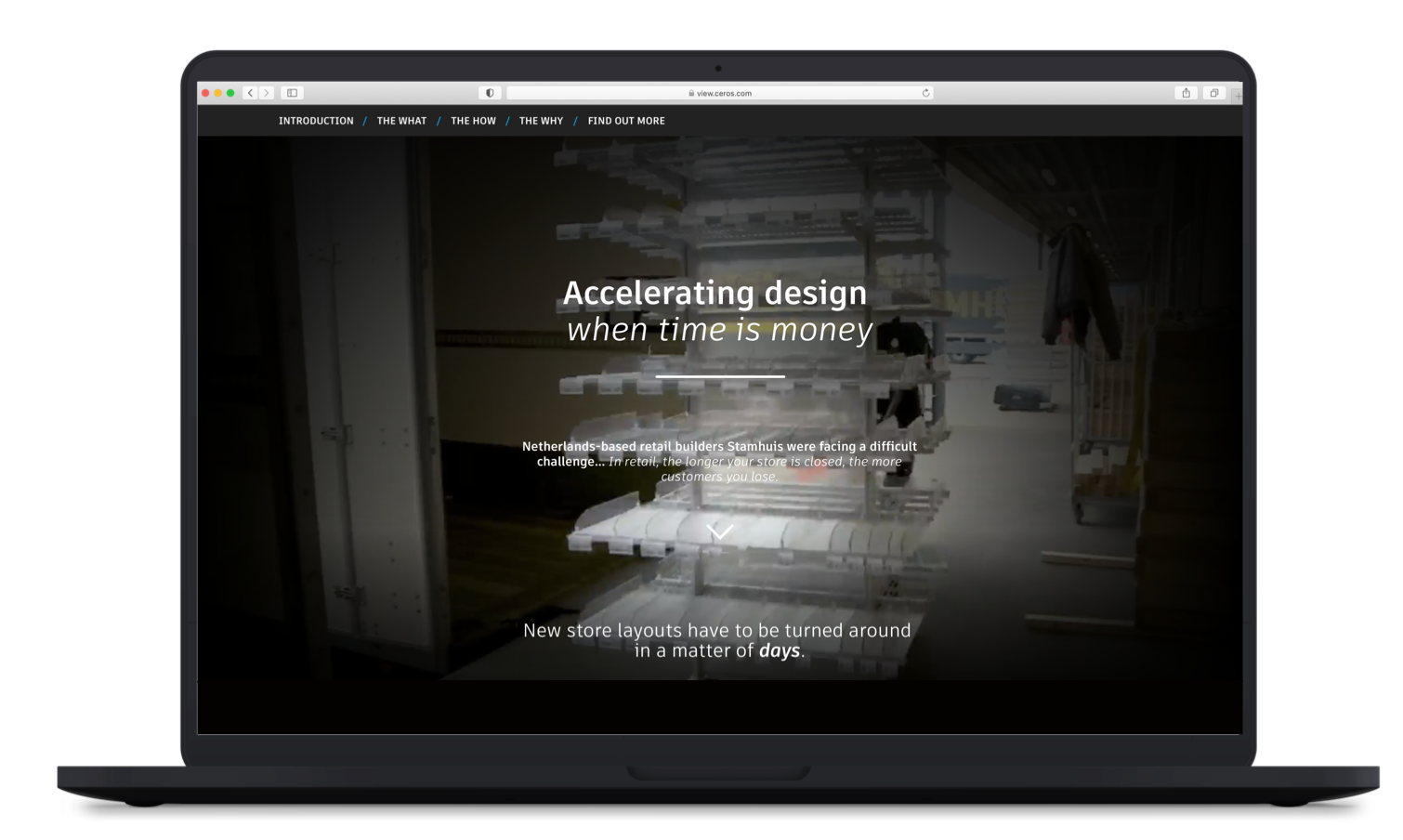Click the Accelerating design headline
The width and height of the screenshot is (1403, 840).
click(715, 293)
